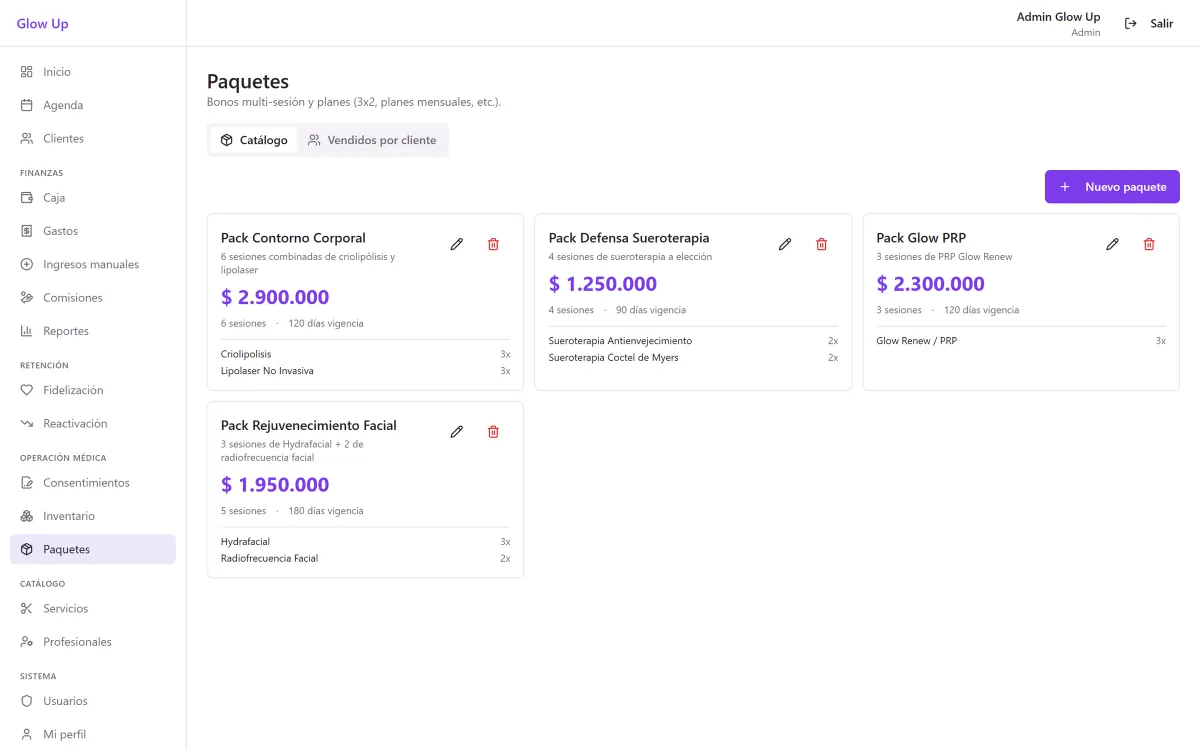1200x750 pixels.
Task: Click the Fidelización heart icon
Action: tap(27, 390)
